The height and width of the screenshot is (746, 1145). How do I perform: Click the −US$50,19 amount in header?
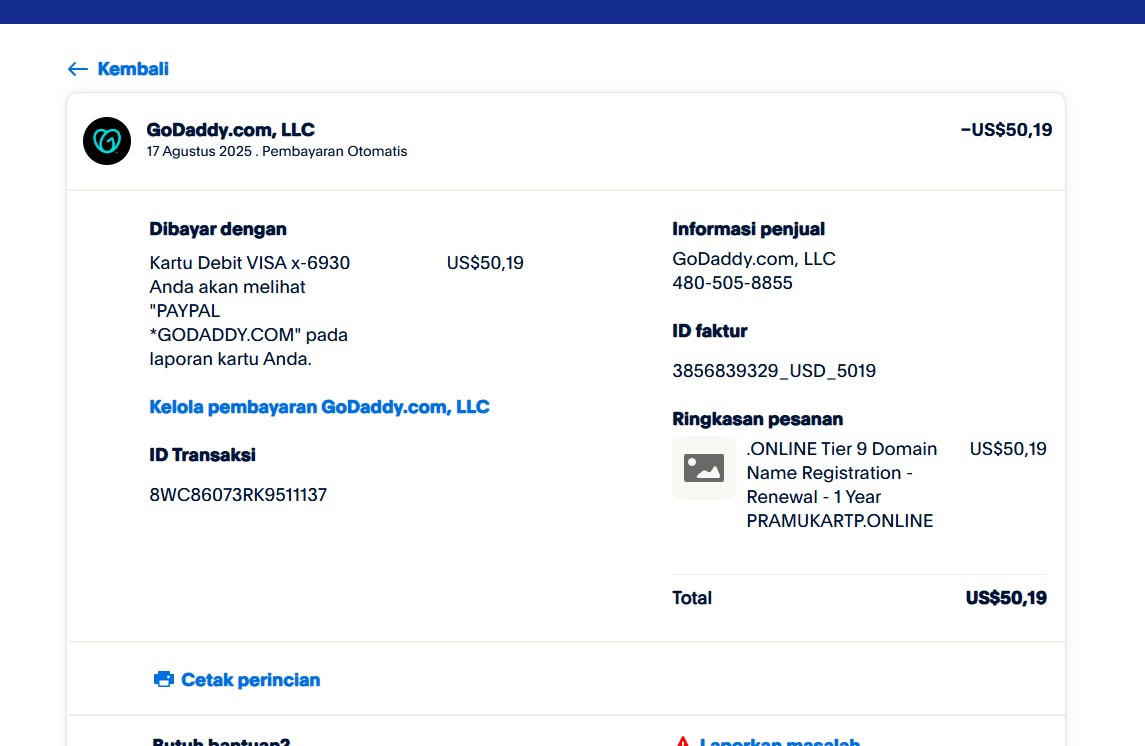point(1006,130)
